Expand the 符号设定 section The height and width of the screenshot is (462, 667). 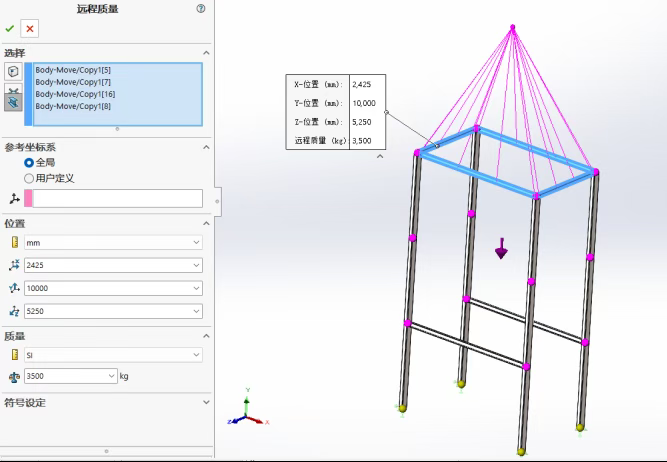[x=206, y=403]
